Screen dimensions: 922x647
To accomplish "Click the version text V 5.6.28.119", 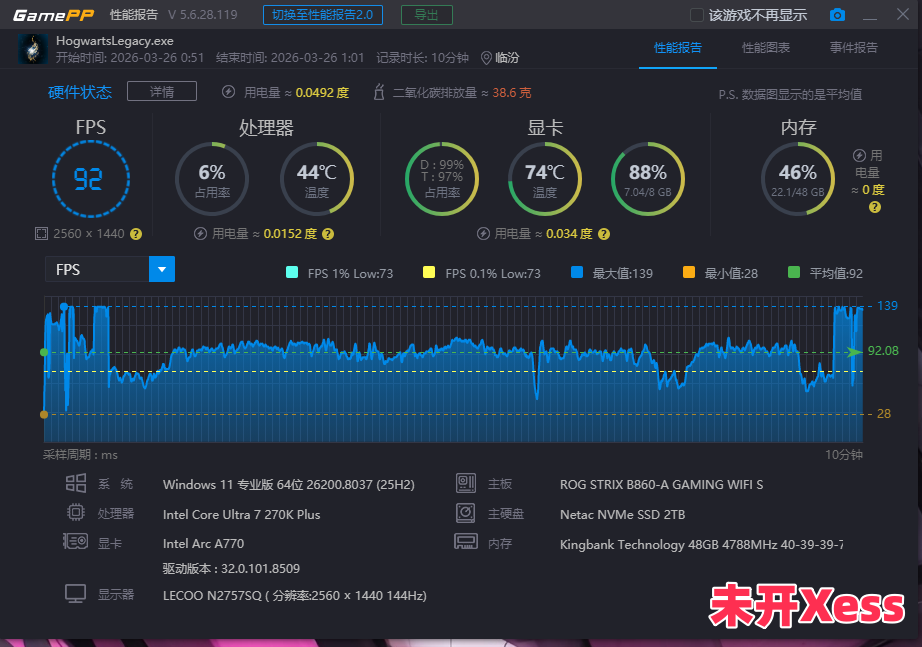I will (x=203, y=15).
